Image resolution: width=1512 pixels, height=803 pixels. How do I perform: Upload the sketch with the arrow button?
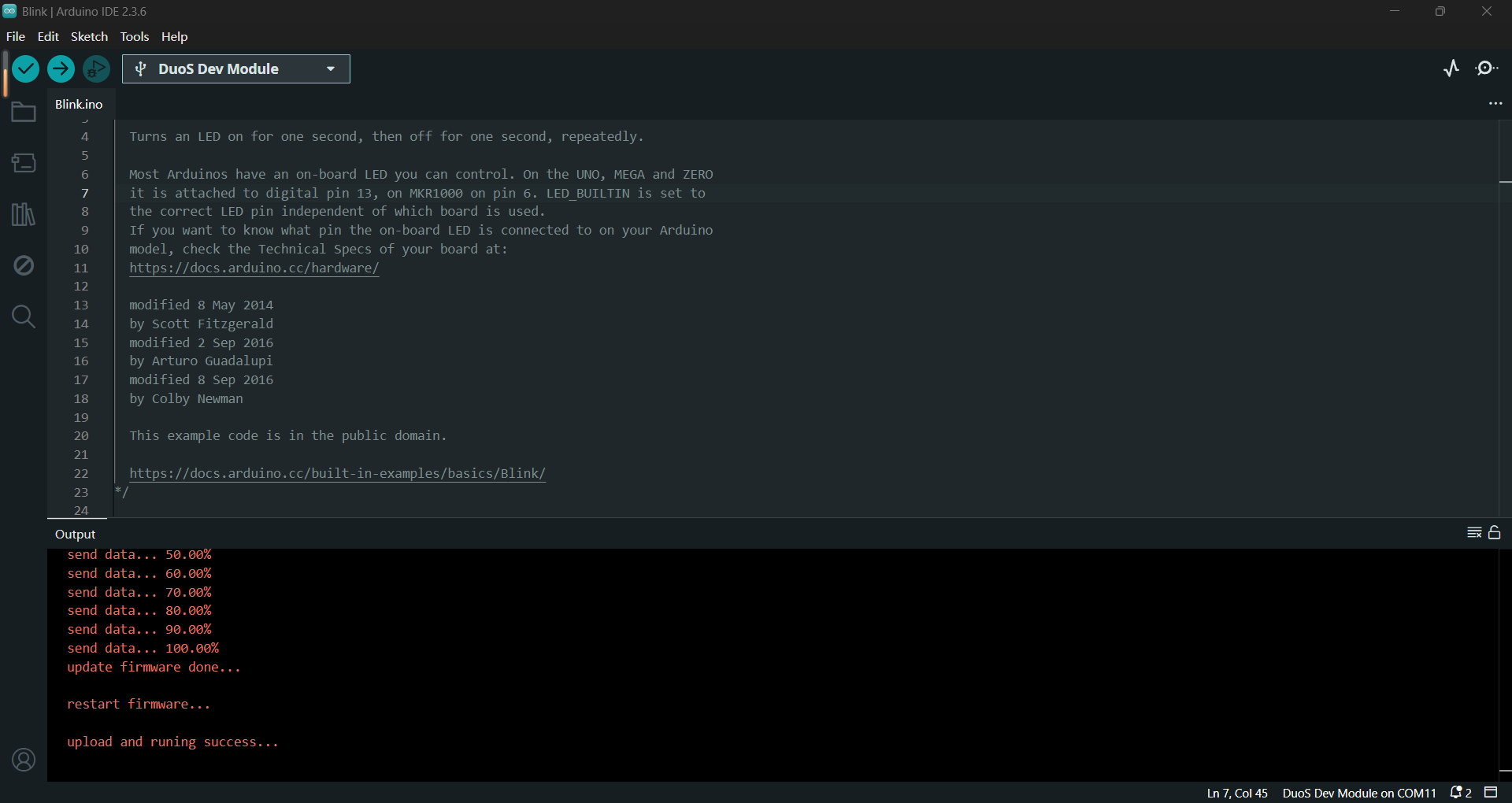pos(61,69)
